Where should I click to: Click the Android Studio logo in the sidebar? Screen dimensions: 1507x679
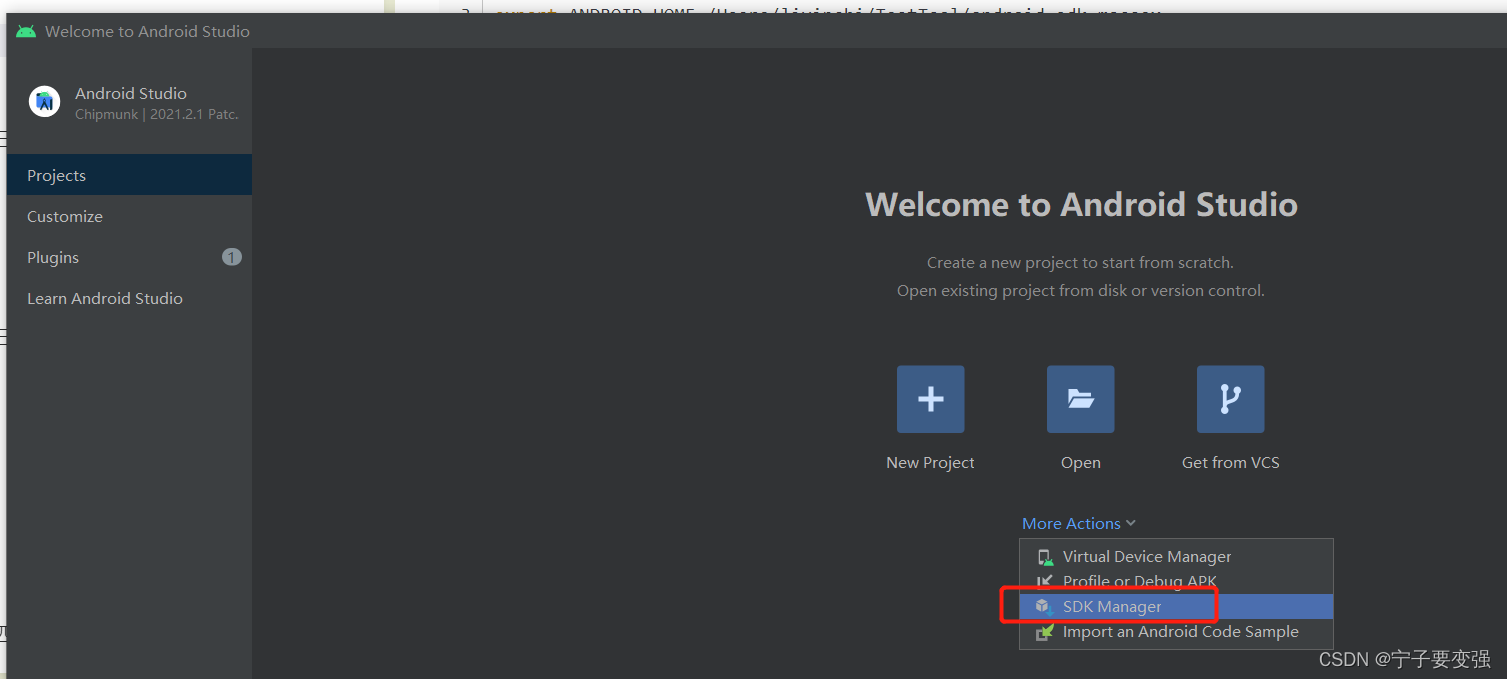(44, 101)
